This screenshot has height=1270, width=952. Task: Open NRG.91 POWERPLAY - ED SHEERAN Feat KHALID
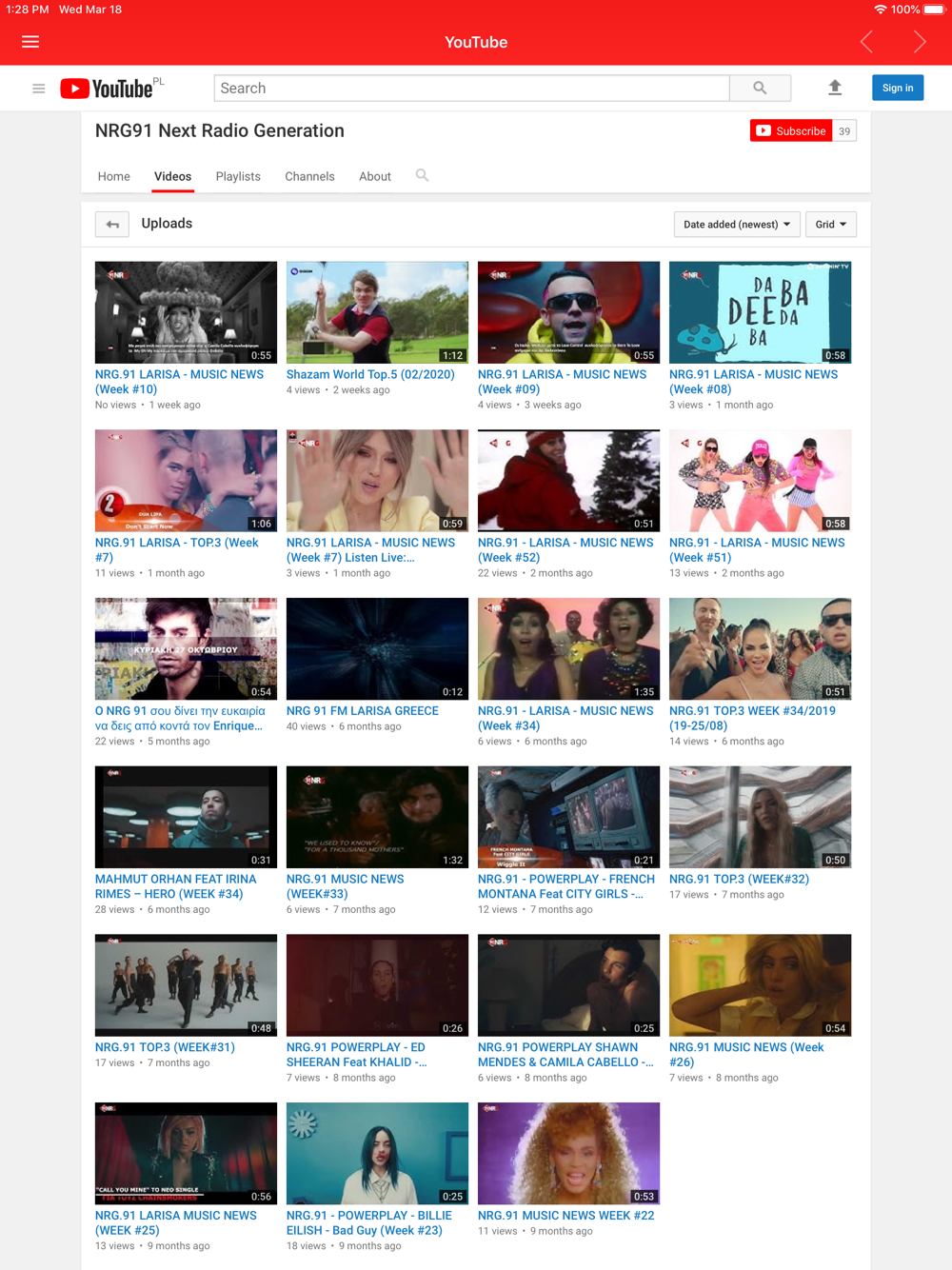[x=357, y=1055]
